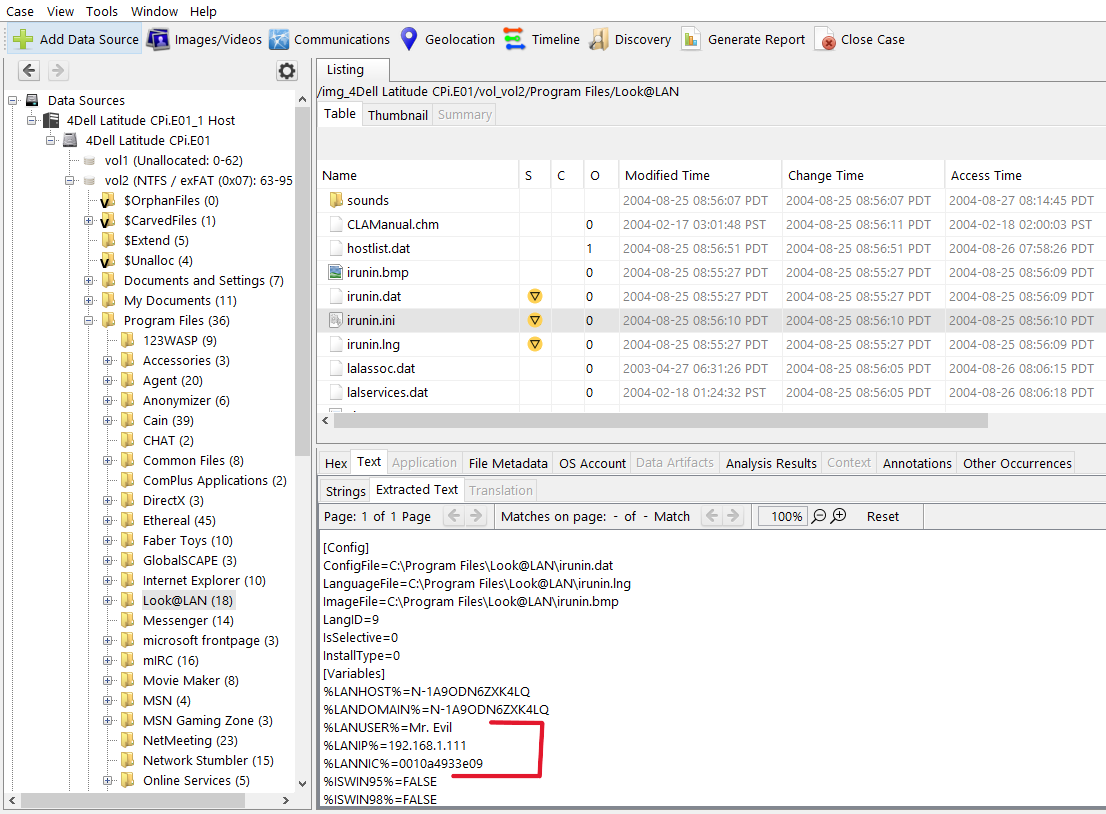
Task: Click the zoom in magnifier icon
Action: pos(839,516)
